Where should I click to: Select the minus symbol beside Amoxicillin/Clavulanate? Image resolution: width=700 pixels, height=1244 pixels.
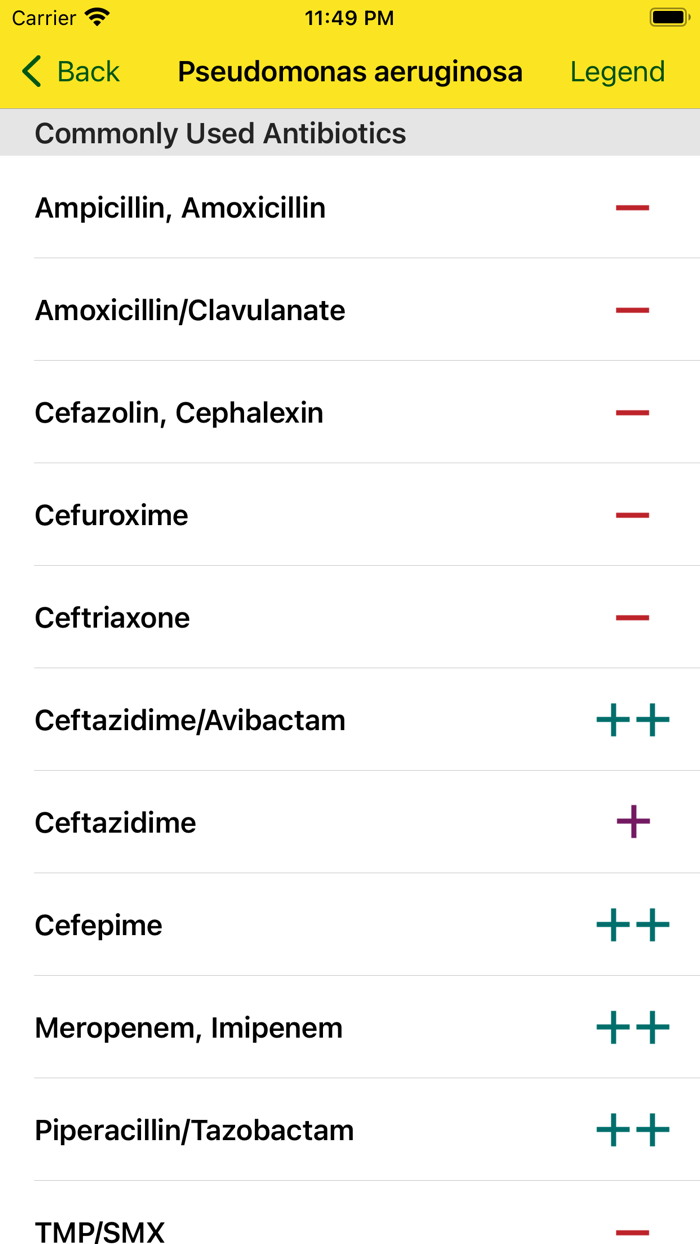[631, 310]
